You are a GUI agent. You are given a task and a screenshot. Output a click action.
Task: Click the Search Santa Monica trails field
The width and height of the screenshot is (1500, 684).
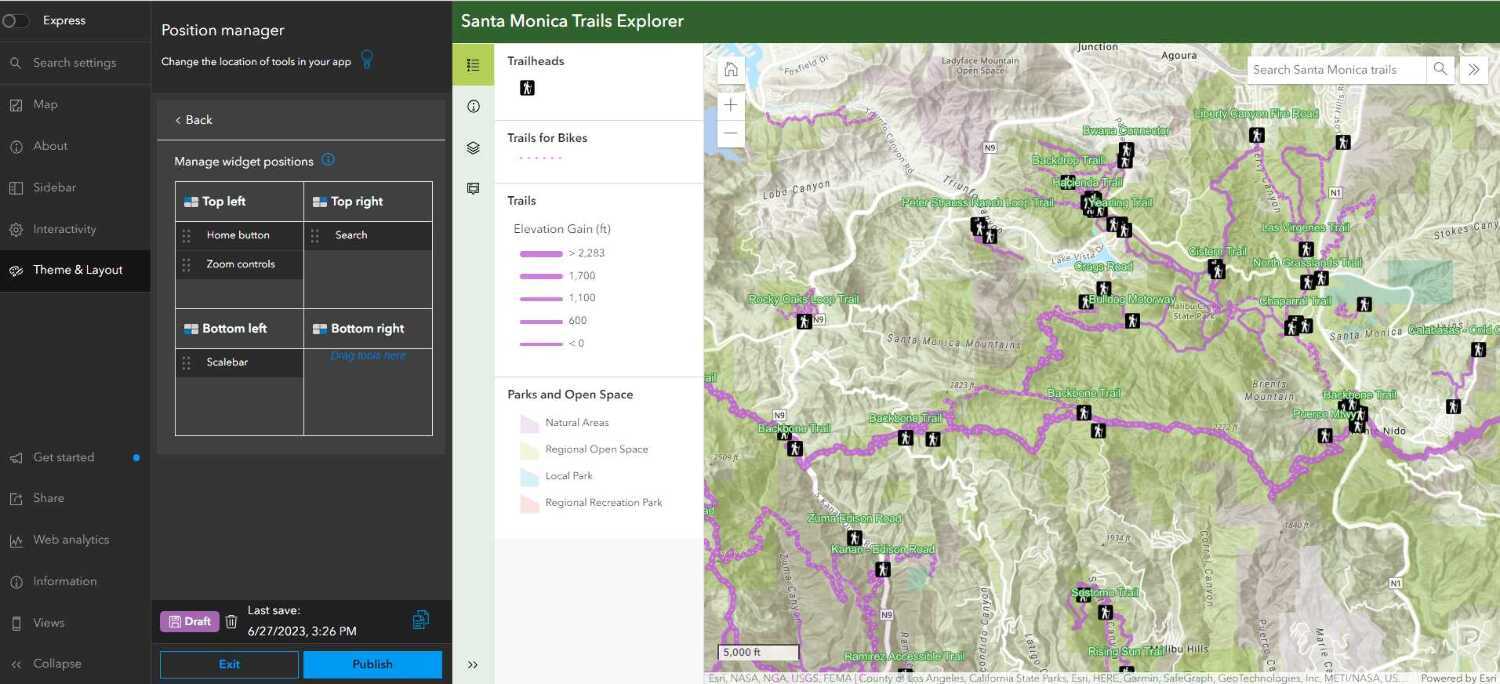click(x=1335, y=69)
